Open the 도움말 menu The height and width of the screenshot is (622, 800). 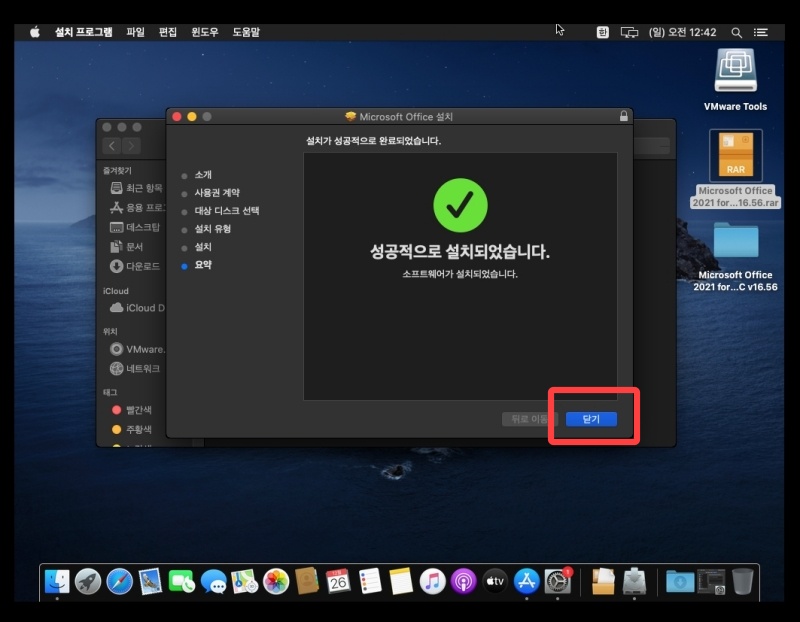pos(246,32)
